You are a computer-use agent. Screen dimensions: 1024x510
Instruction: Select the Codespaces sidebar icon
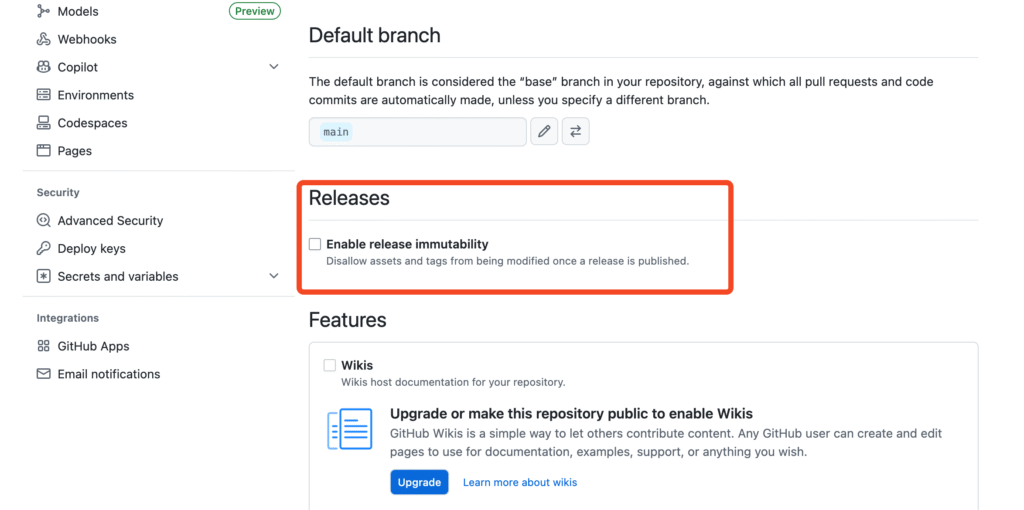click(43, 123)
